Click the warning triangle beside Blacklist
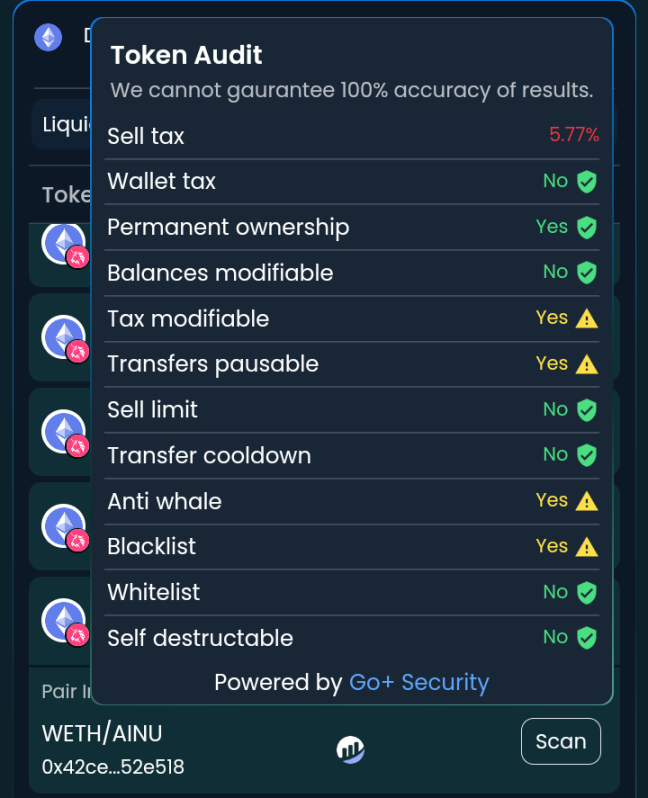 coord(587,547)
